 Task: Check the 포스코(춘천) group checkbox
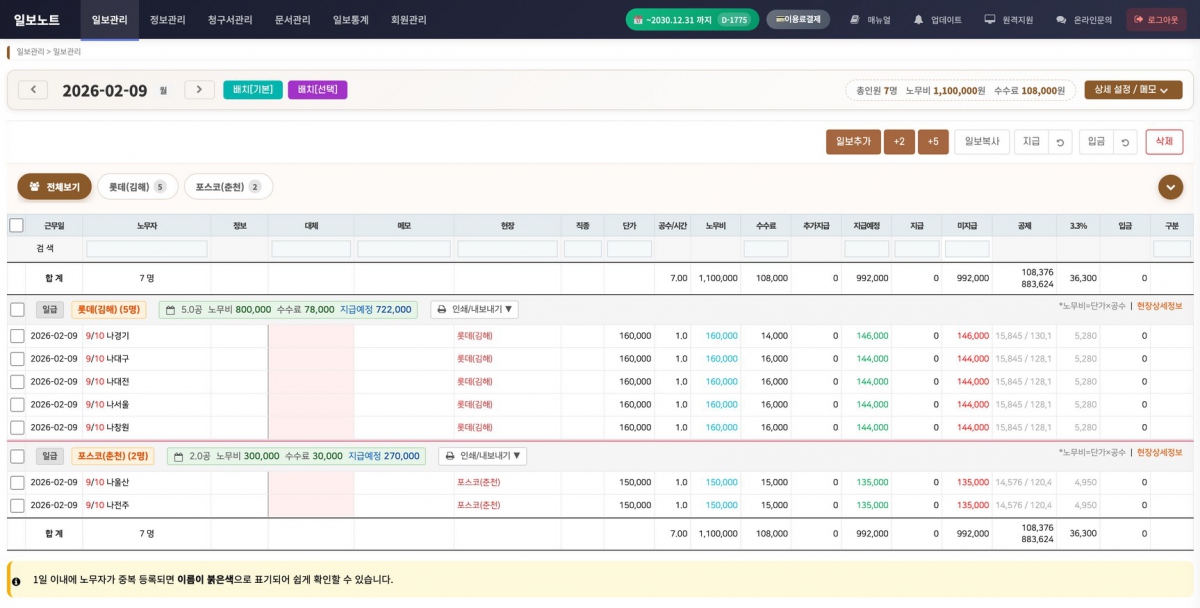pos(17,456)
